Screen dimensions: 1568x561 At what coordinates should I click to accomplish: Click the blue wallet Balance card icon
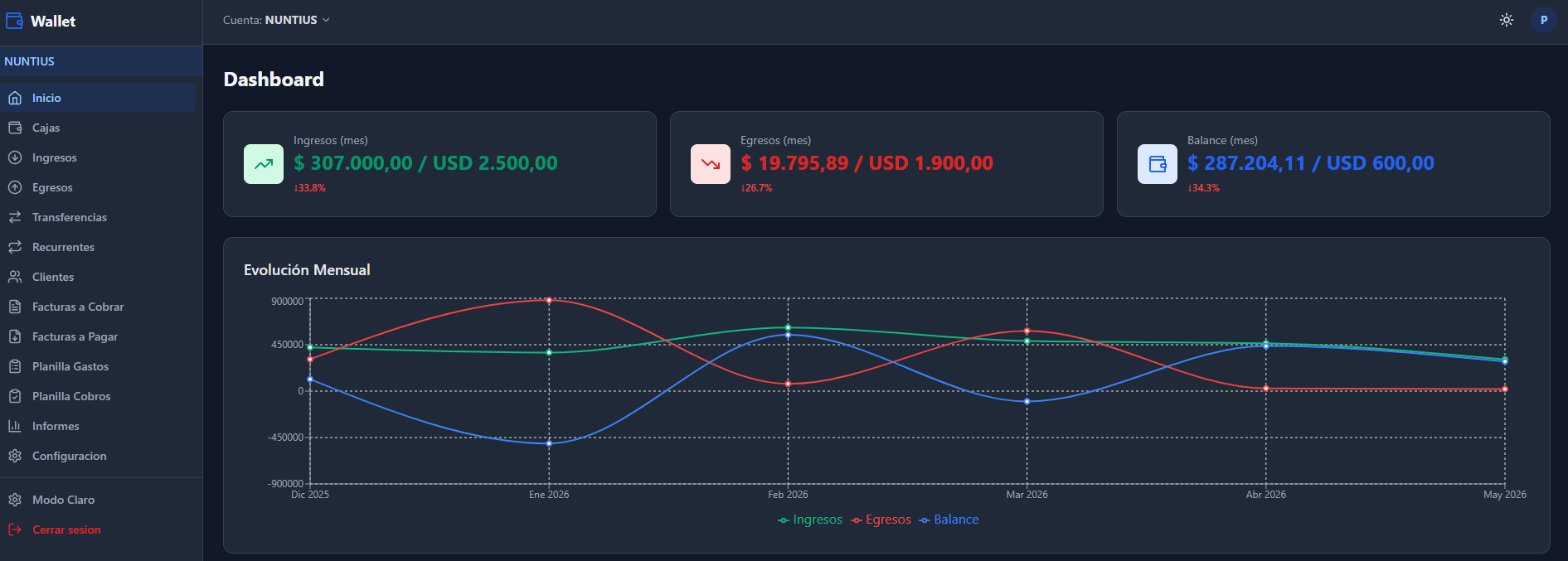pyautogui.click(x=1158, y=164)
